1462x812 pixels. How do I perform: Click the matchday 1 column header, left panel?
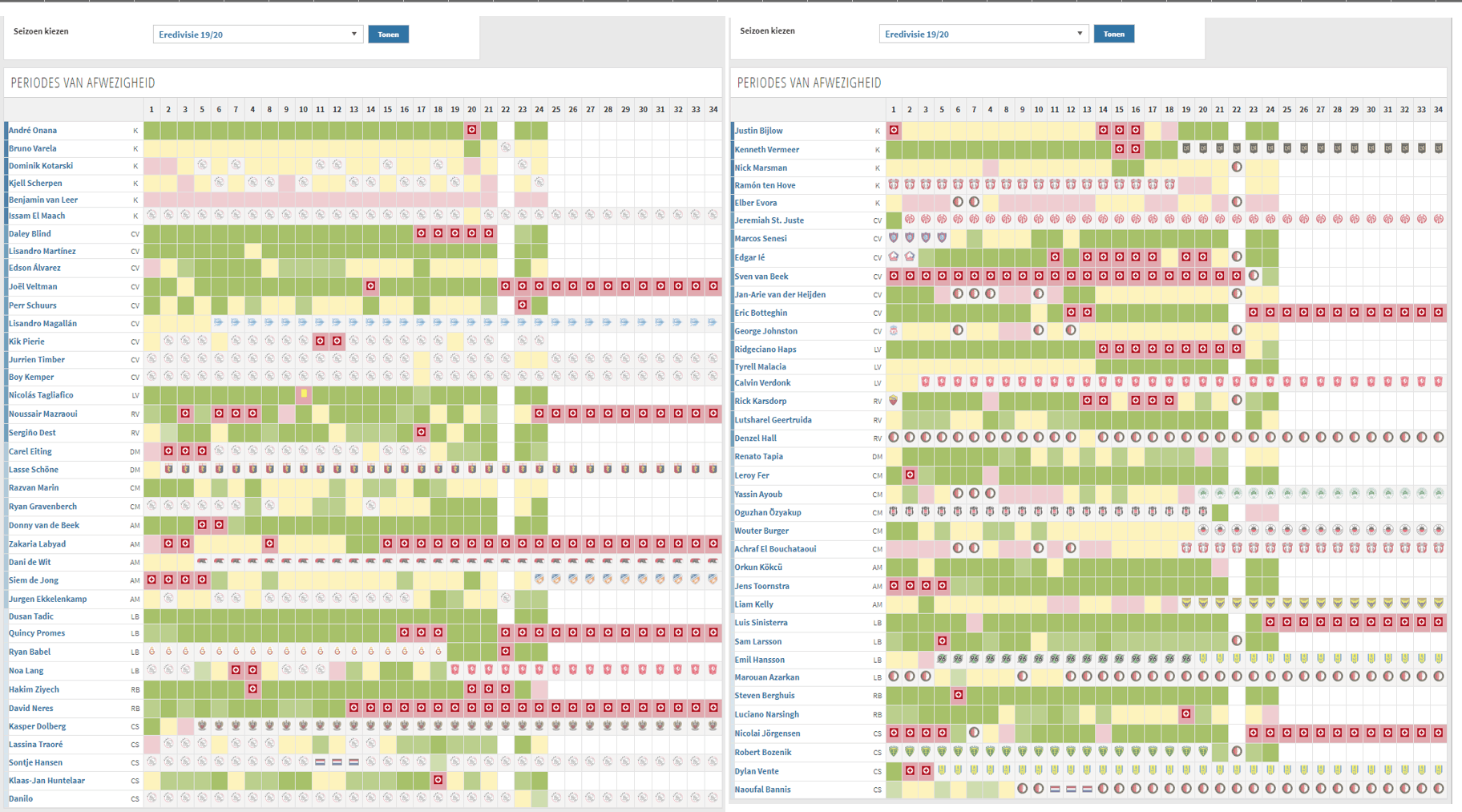coord(151,109)
